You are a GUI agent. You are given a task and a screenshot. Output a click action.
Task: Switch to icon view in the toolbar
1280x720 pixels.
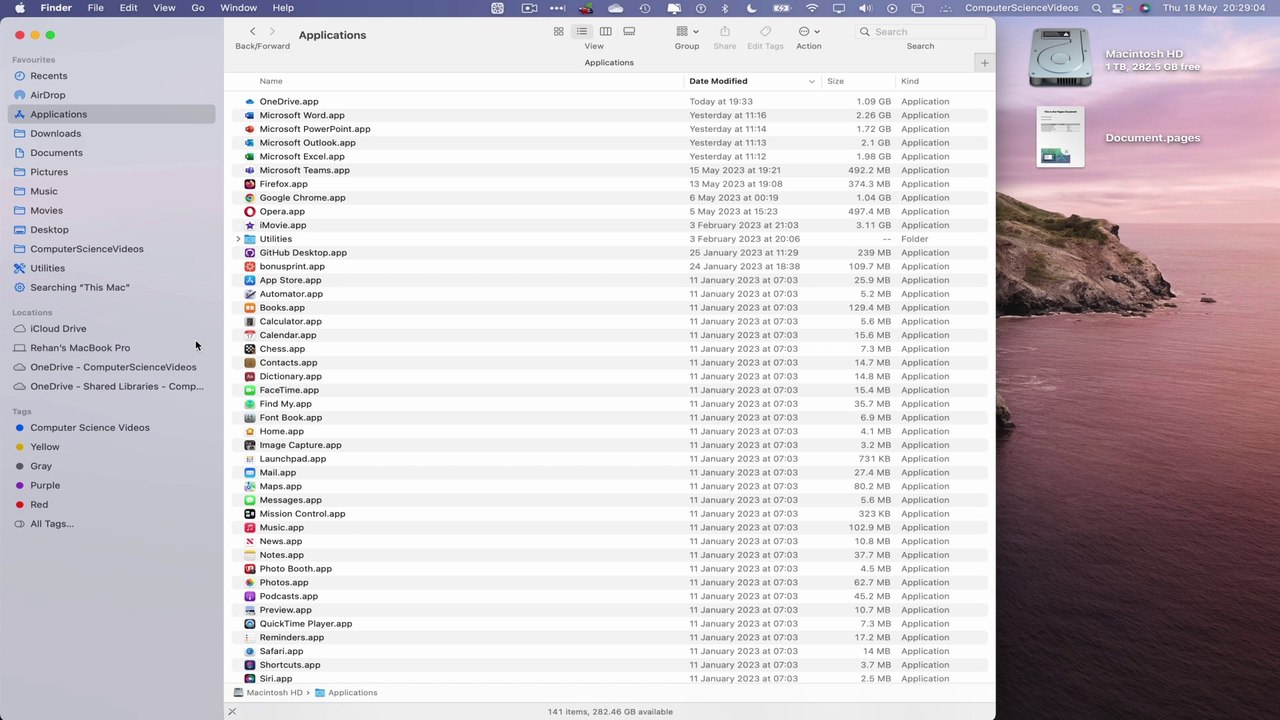click(558, 31)
